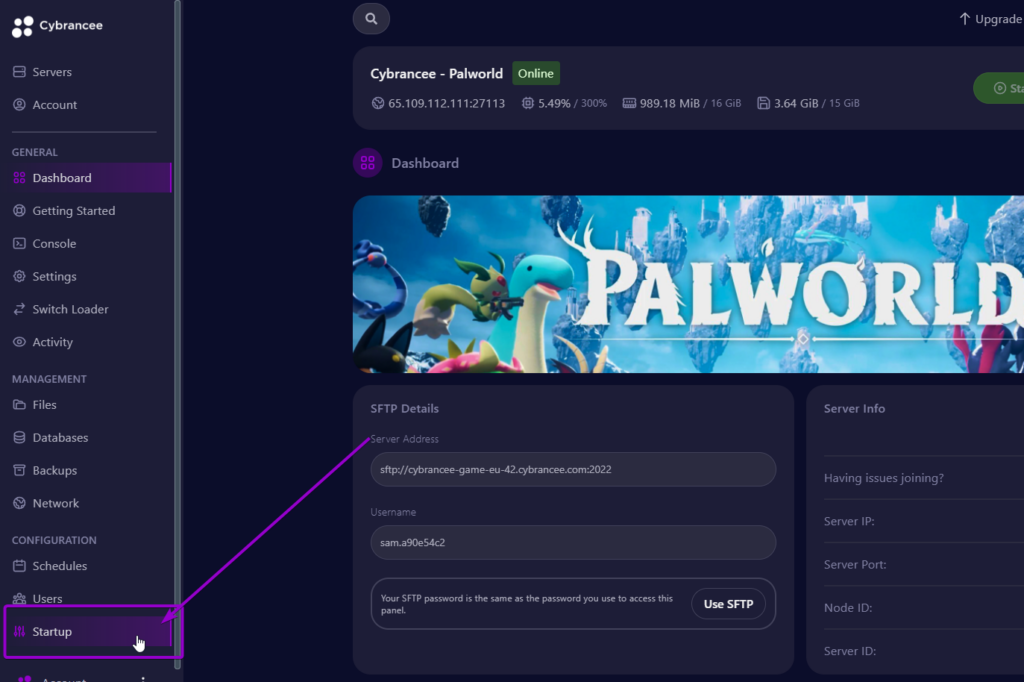Click the SFTP password note text

click(x=526, y=604)
